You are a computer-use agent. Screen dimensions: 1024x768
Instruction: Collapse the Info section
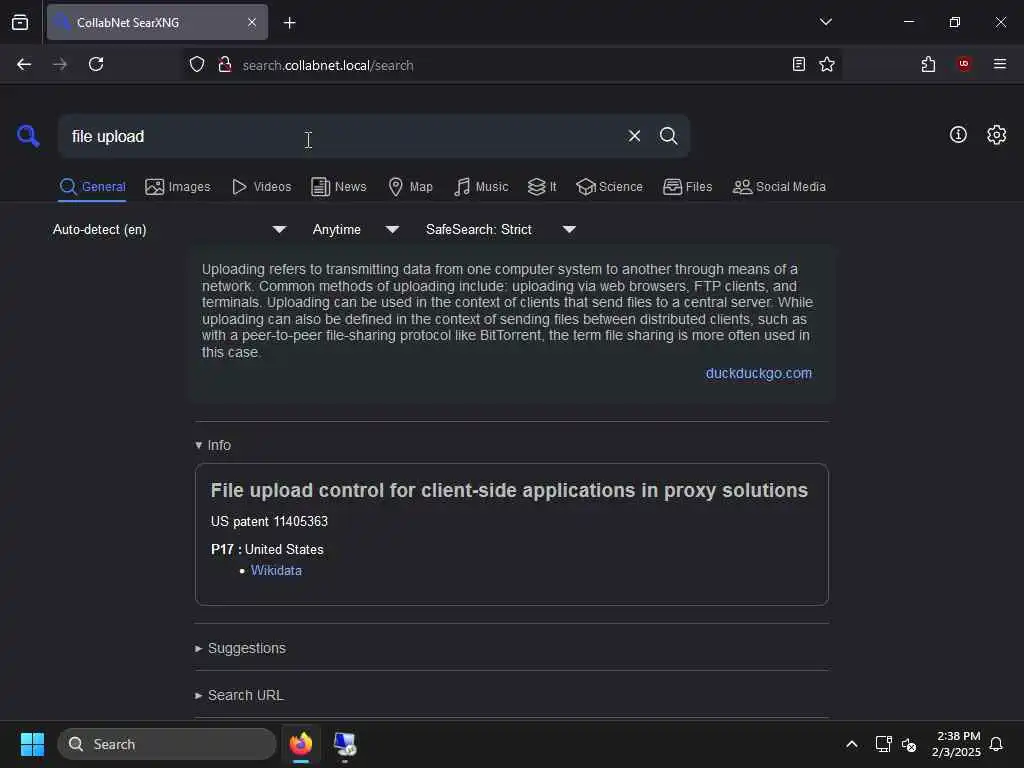pyautogui.click(x=213, y=445)
